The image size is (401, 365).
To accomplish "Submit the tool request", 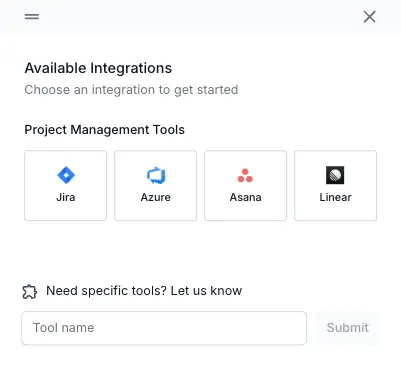I will coord(348,328).
